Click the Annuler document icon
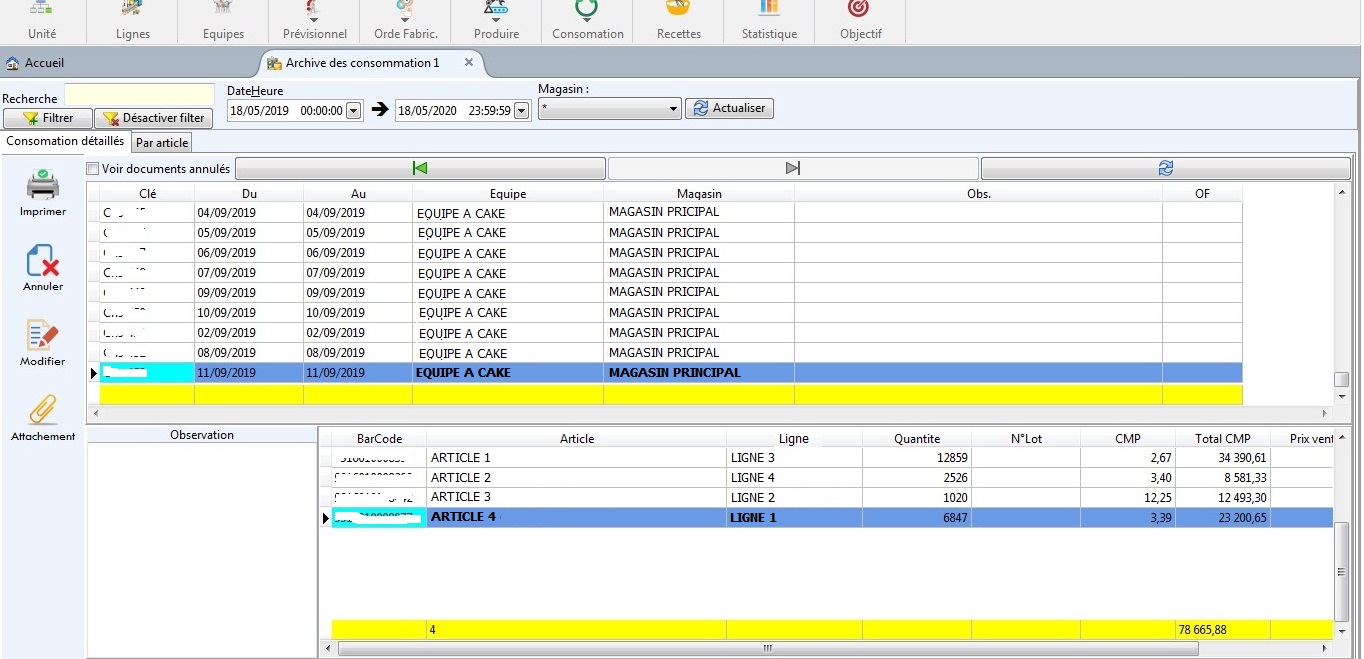The height and width of the screenshot is (659, 1364). coord(42,261)
